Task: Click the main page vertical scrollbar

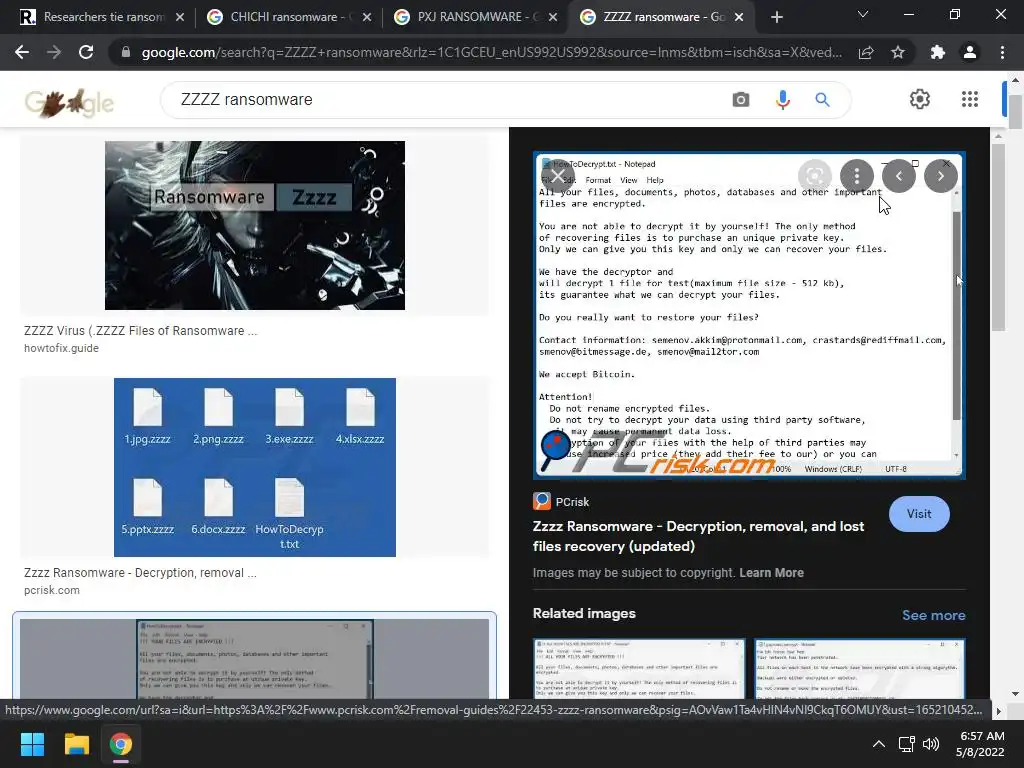Action: 1014,111
